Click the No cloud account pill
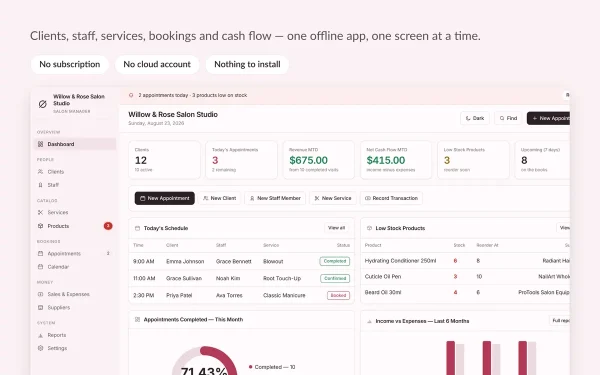Screen dimensions: 600x375 (157, 64)
